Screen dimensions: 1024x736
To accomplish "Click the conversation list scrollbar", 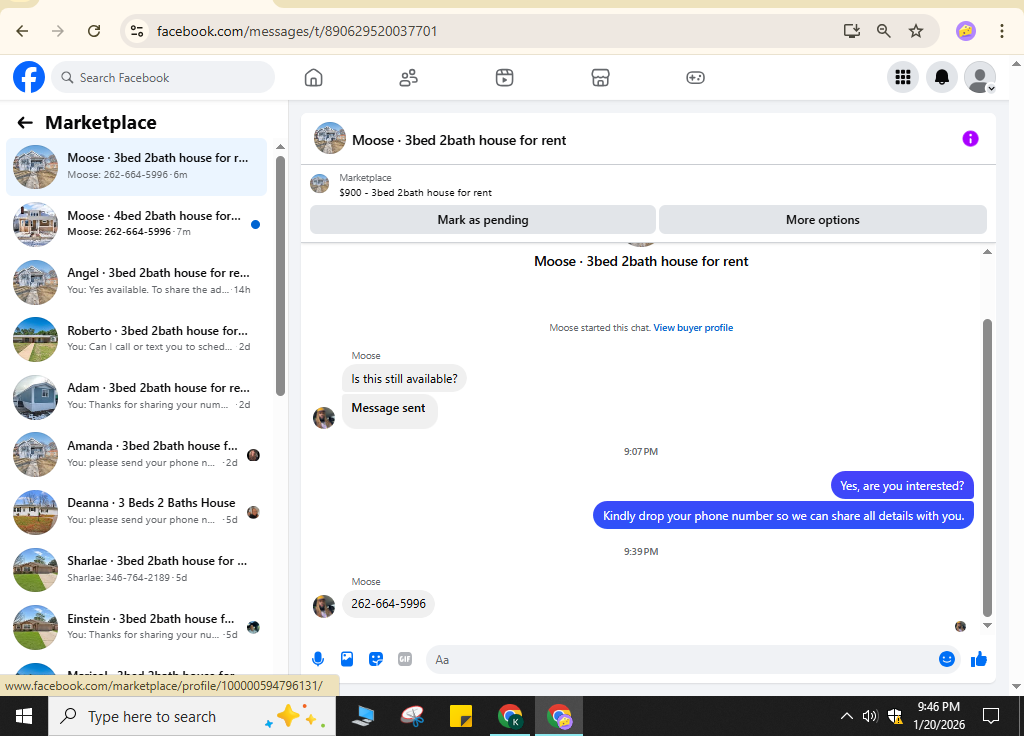I will click(280, 276).
